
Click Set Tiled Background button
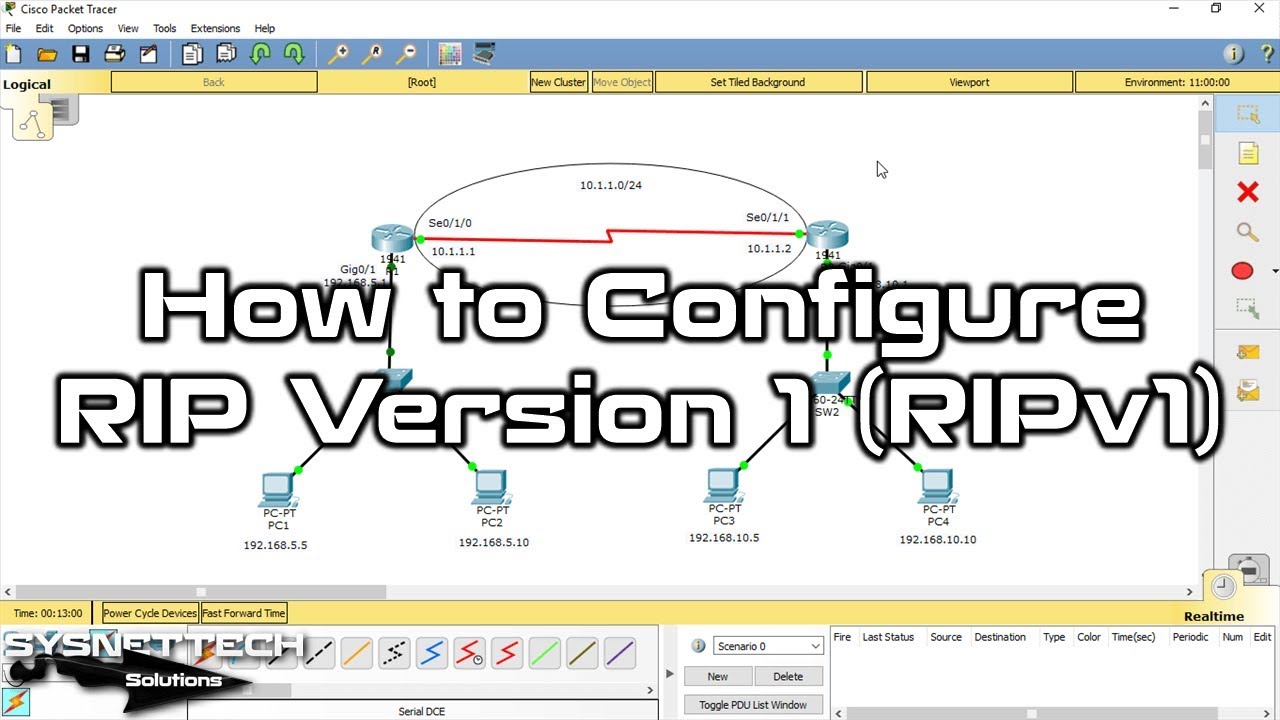758,82
